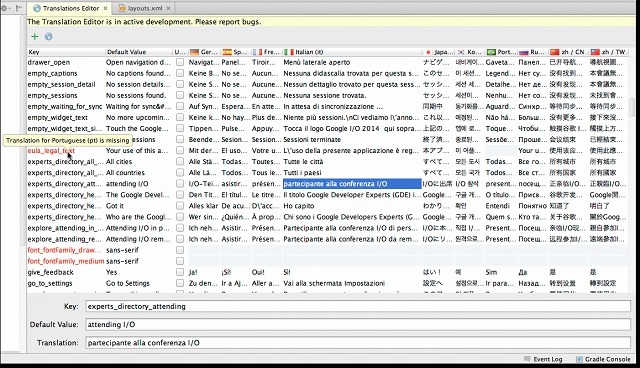Click the Default Value column header
The image size is (640, 368).
139,52
